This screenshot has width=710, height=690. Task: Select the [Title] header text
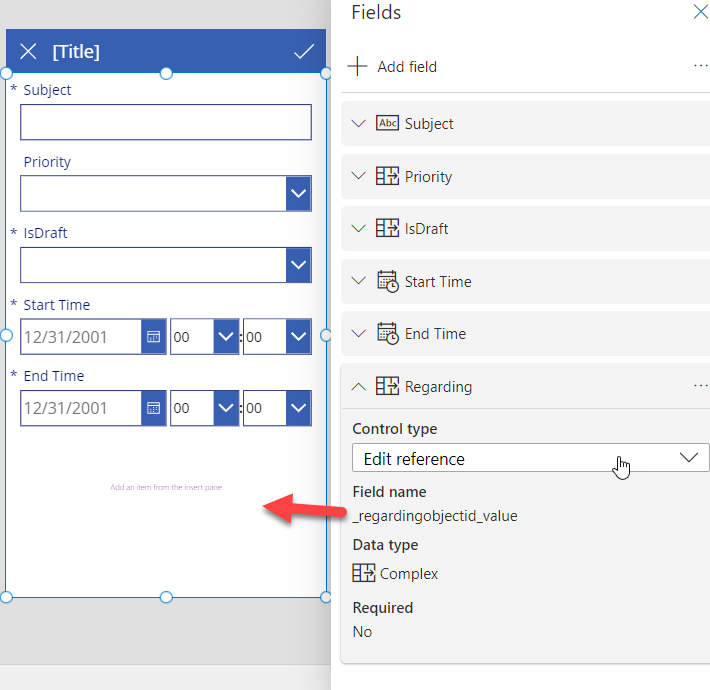click(76, 52)
